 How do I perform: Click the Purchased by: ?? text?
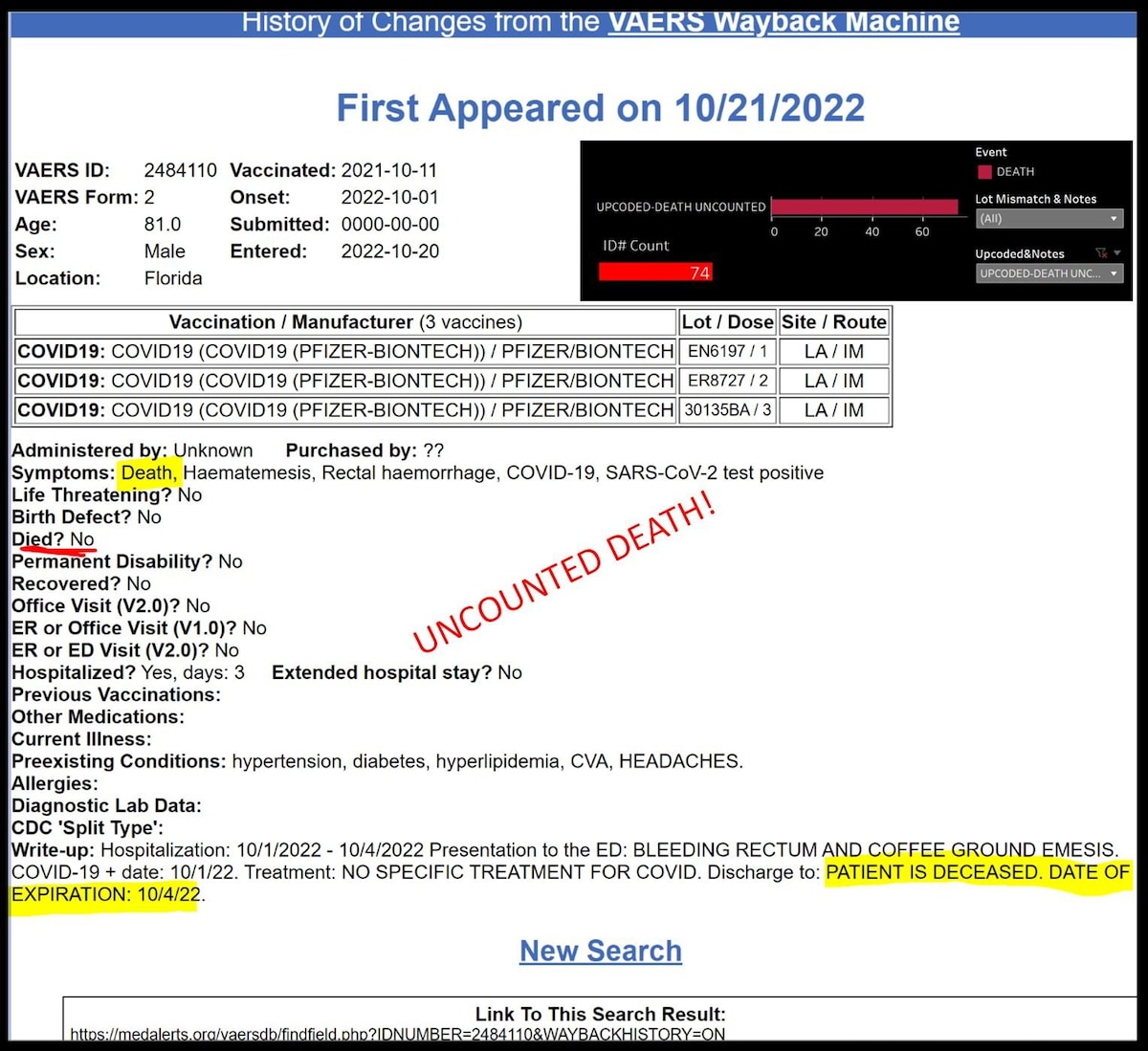pos(364,450)
